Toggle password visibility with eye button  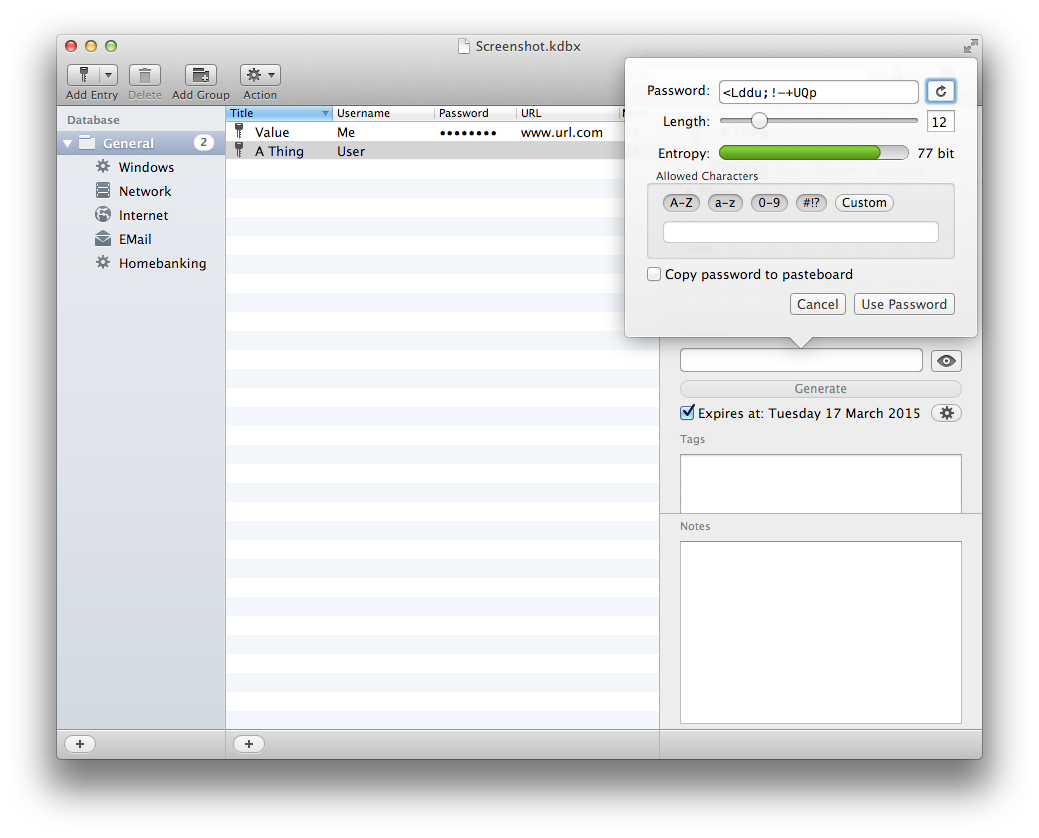(946, 361)
